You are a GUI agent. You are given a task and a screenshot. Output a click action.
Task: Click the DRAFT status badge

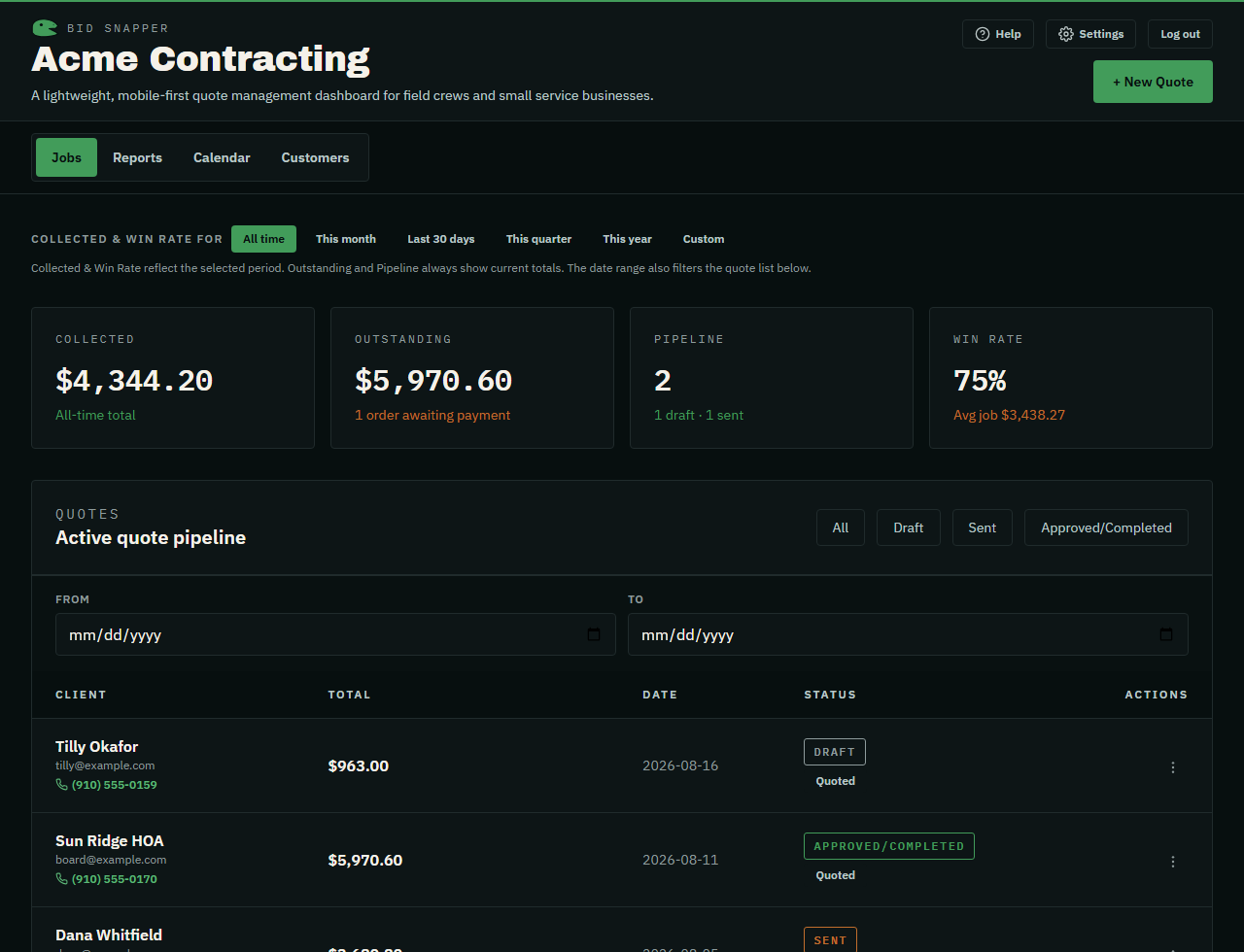tap(835, 752)
